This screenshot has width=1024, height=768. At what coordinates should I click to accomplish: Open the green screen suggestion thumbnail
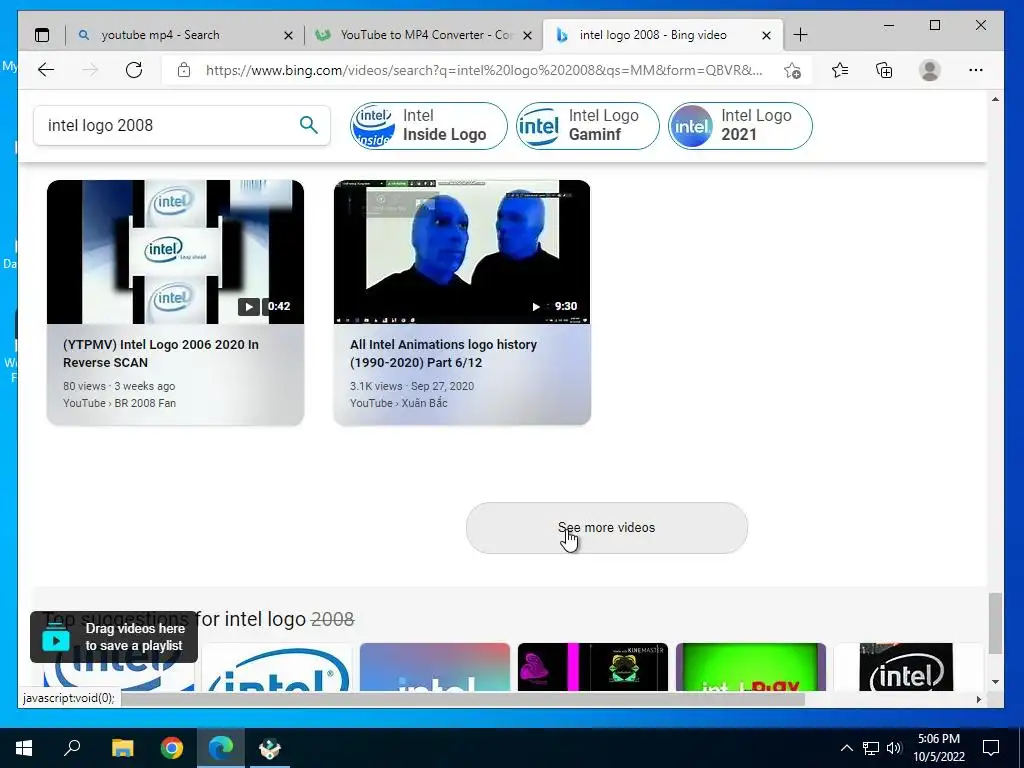point(751,667)
